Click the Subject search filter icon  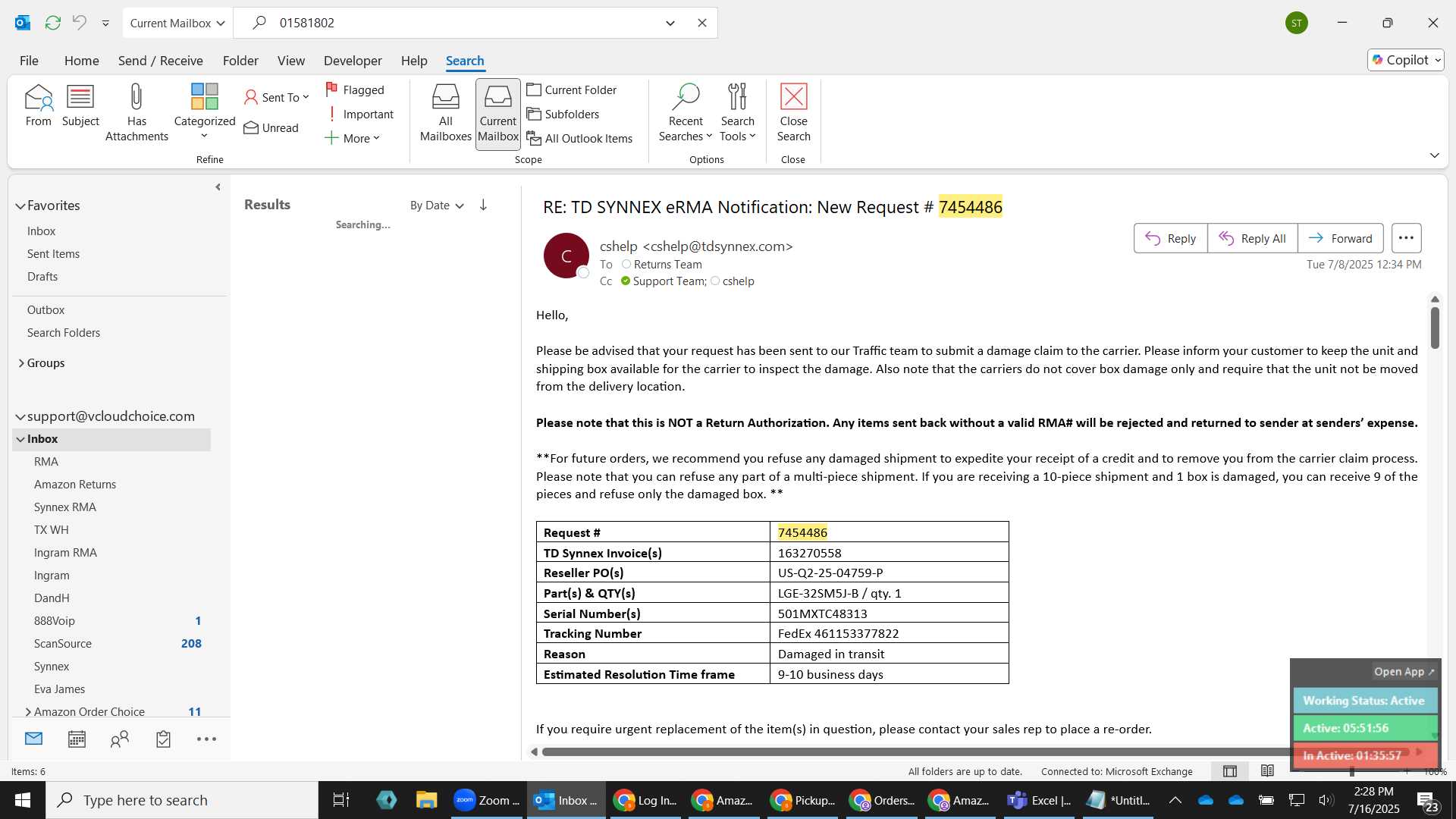click(x=80, y=106)
